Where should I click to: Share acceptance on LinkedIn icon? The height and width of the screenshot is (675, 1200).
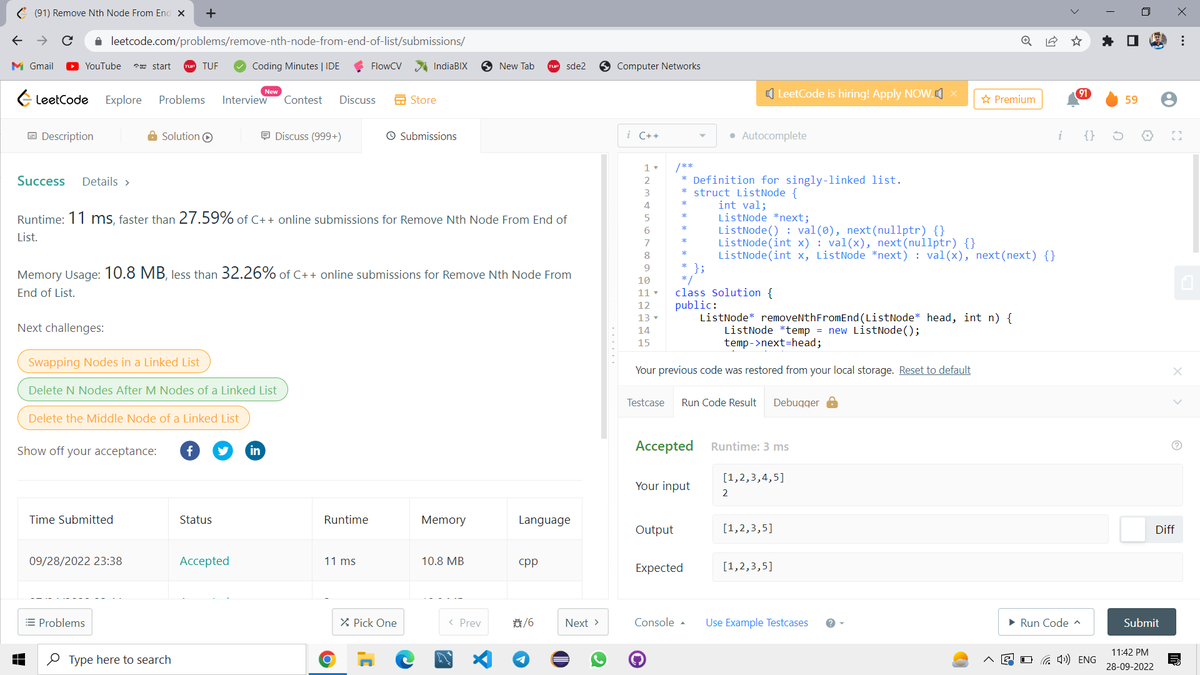pyautogui.click(x=254, y=450)
